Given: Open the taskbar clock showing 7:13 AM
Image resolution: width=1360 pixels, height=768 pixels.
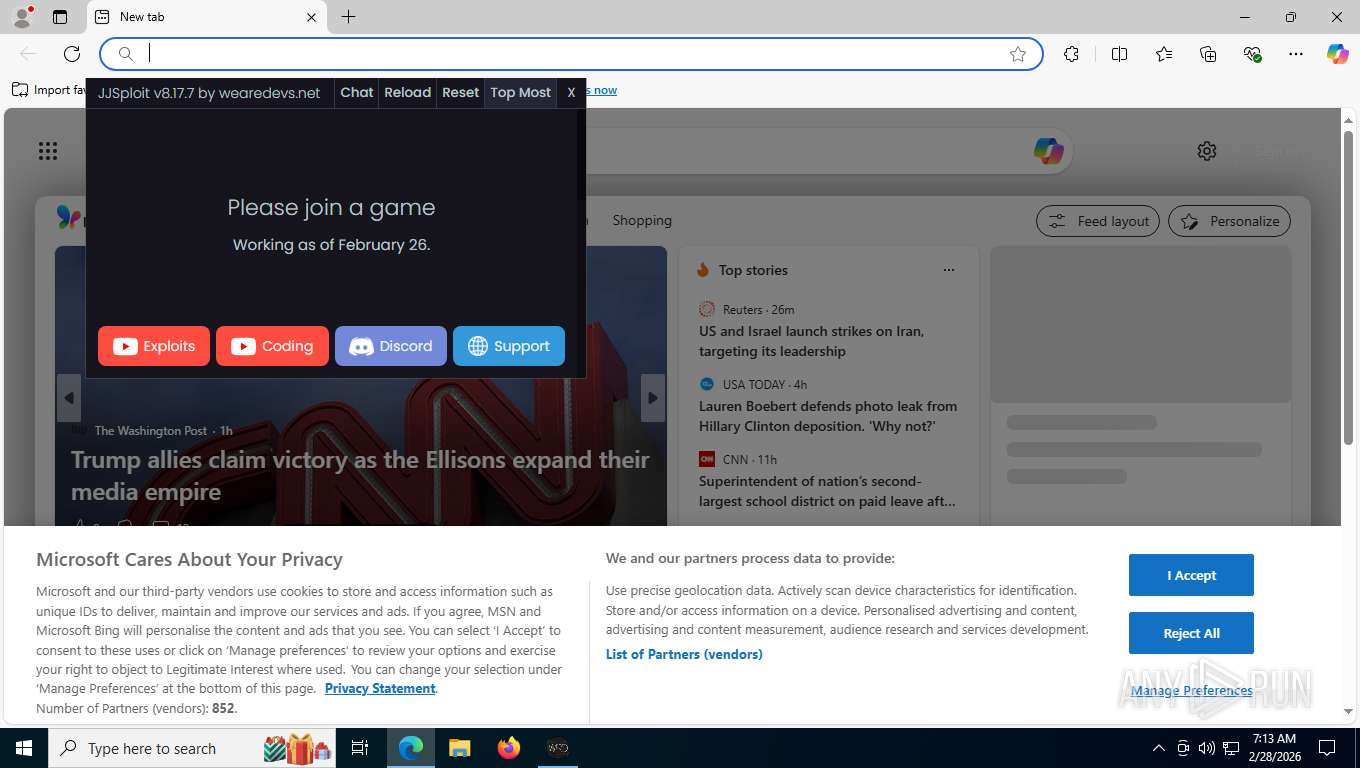Looking at the screenshot, I should pyautogui.click(x=1274, y=748).
